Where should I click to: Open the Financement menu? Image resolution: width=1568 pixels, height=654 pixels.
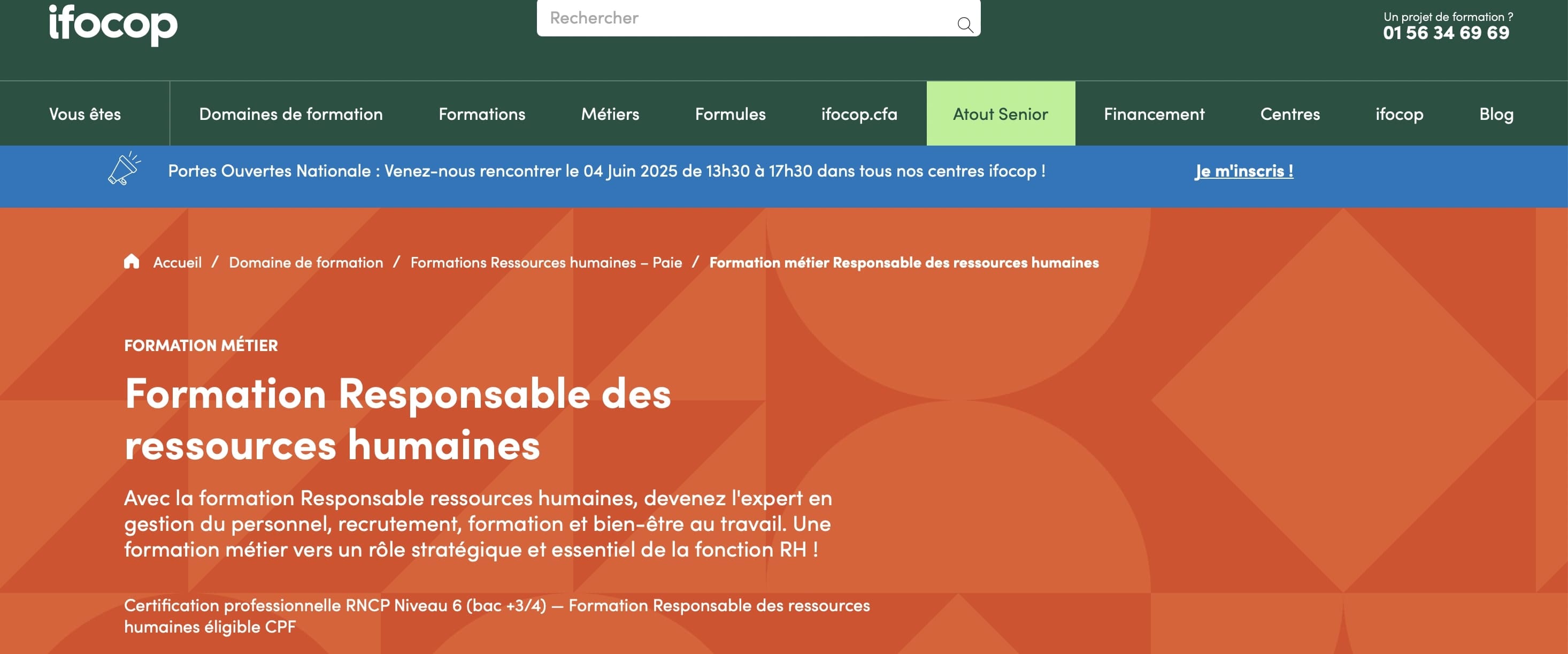(1154, 114)
